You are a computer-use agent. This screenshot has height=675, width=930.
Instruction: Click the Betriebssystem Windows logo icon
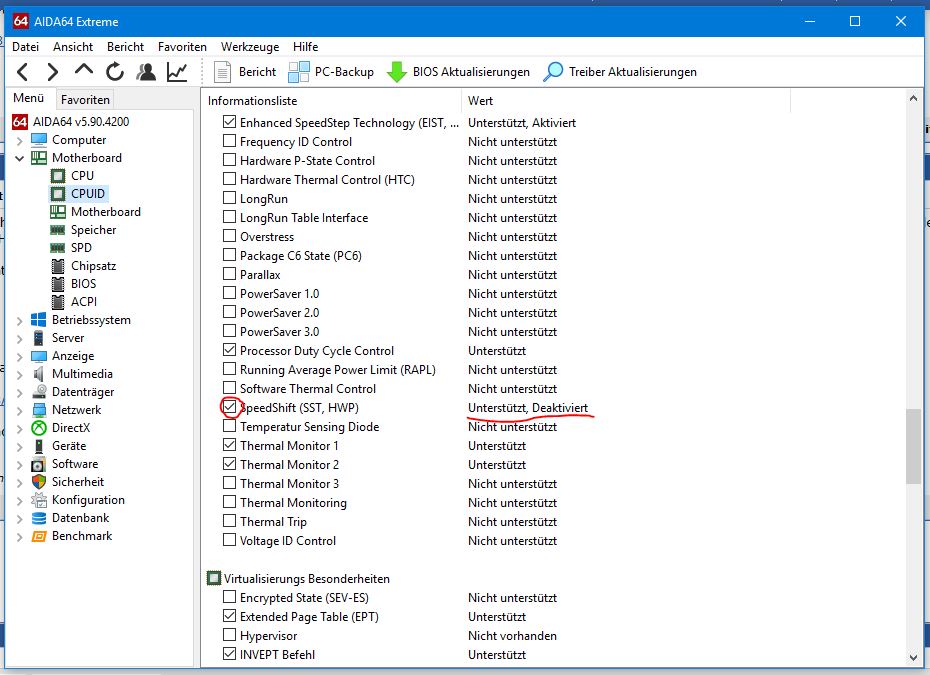tap(39, 320)
